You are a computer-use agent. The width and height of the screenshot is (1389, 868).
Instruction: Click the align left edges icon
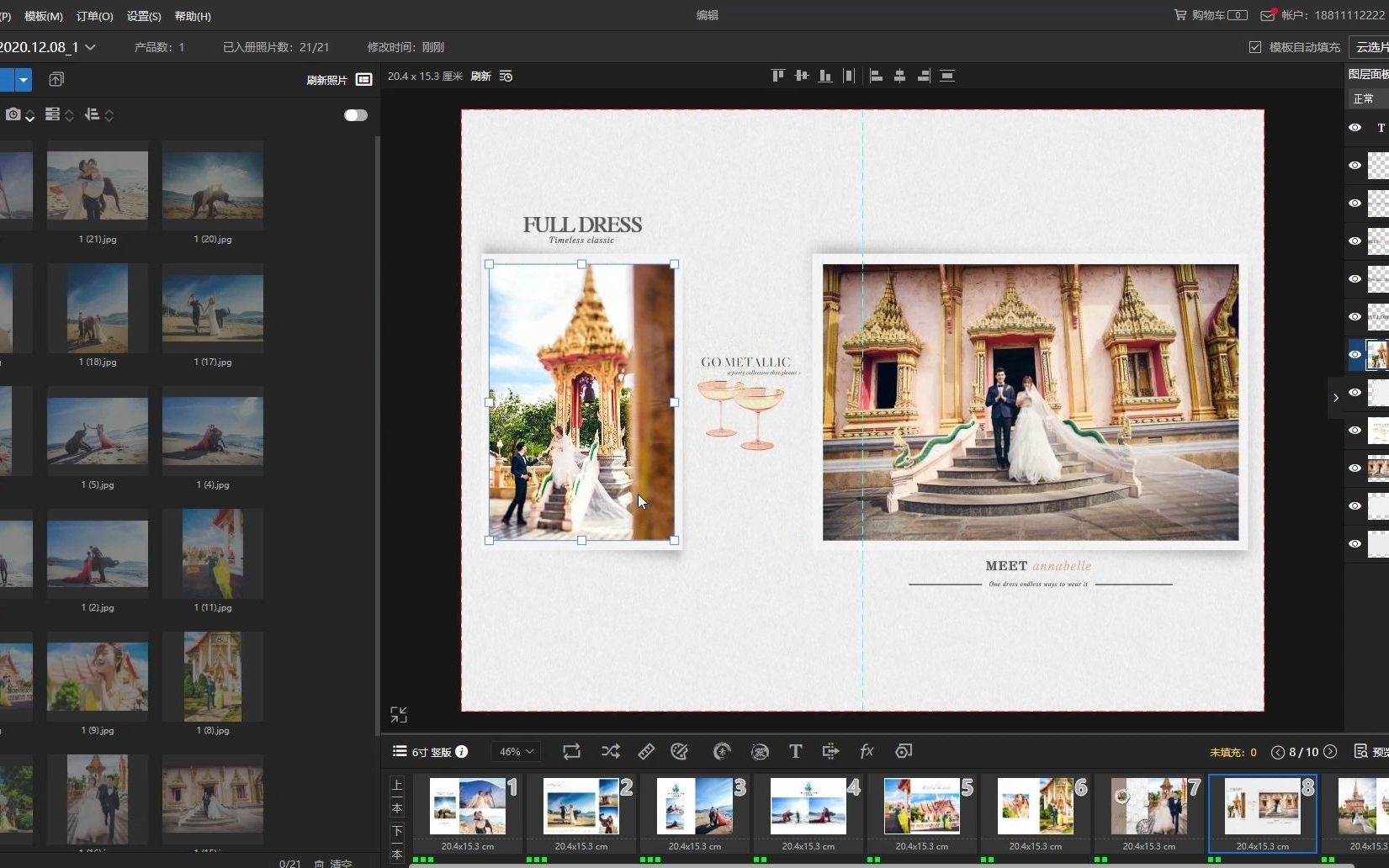[876, 76]
